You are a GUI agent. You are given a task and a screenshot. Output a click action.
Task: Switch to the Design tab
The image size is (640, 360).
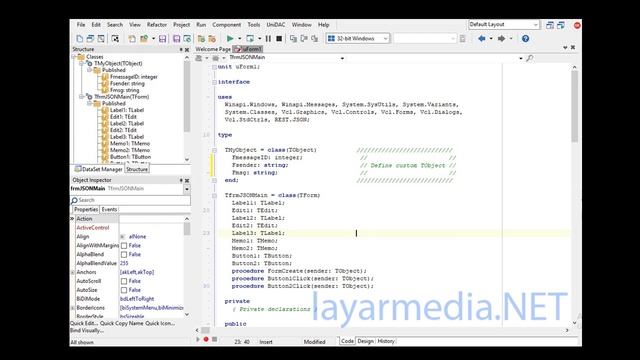point(365,341)
